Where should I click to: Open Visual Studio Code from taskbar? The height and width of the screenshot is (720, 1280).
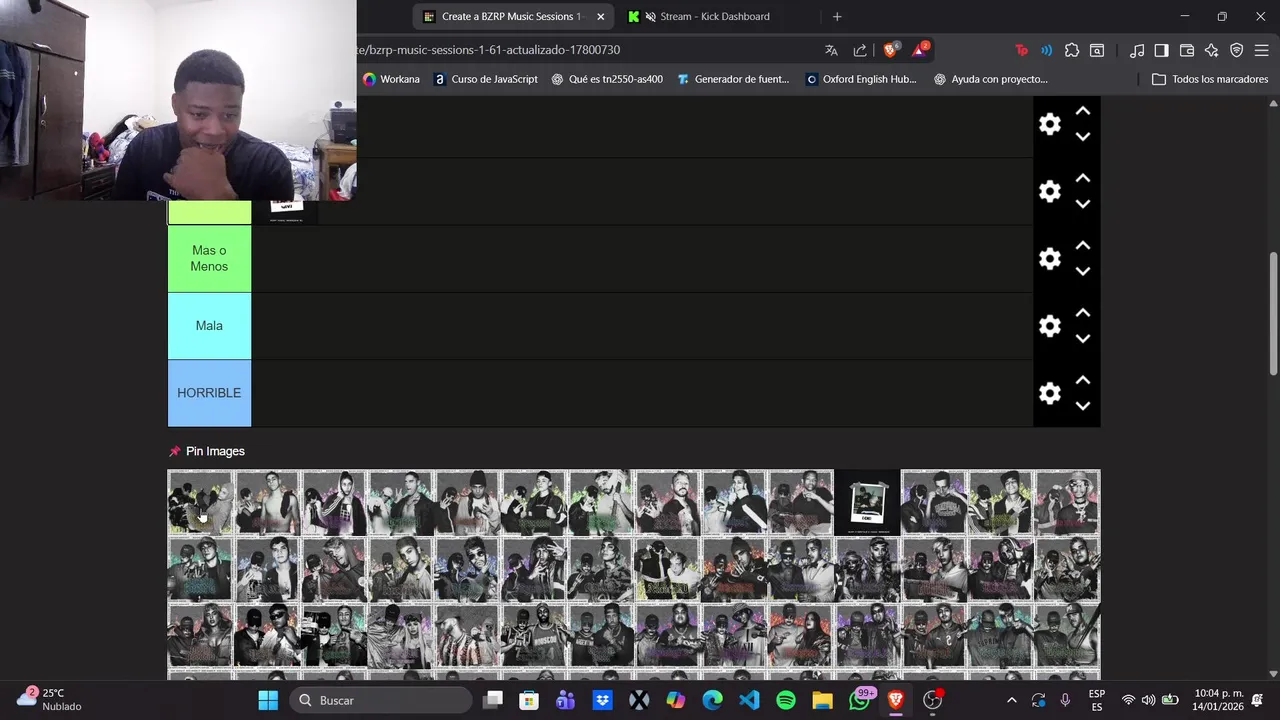click(749, 700)
